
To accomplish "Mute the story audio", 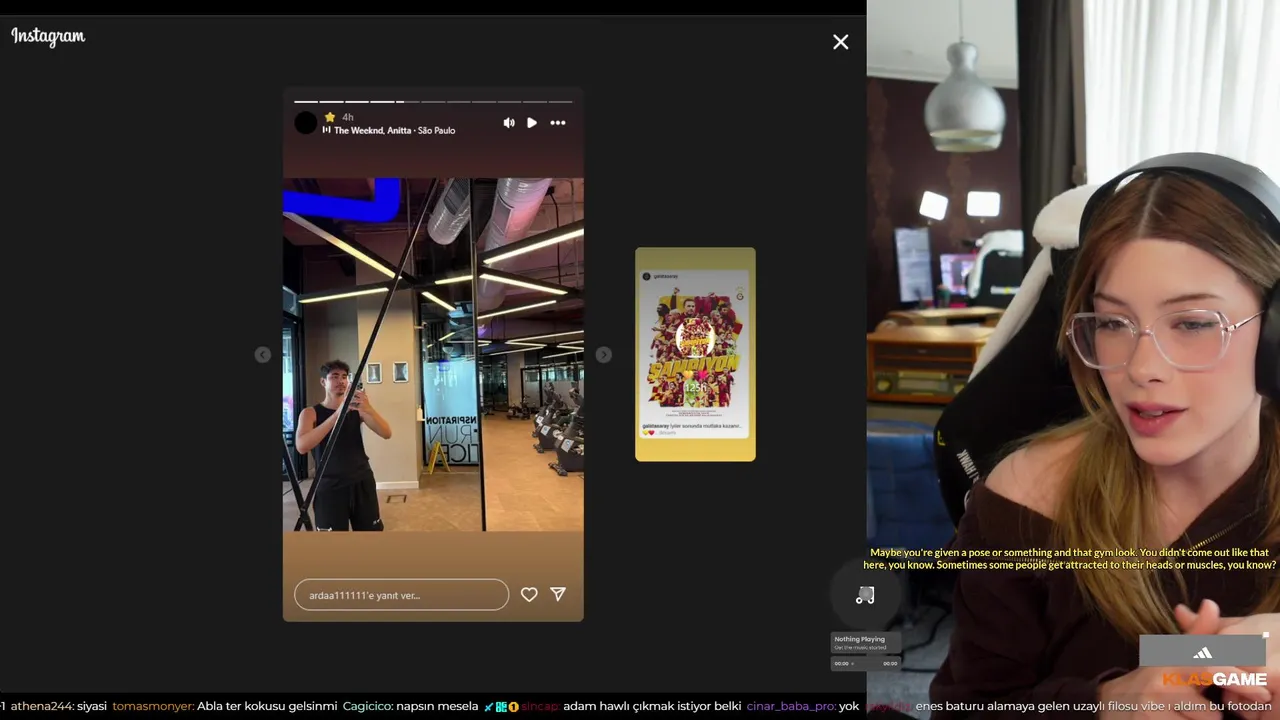I will 509,123.
